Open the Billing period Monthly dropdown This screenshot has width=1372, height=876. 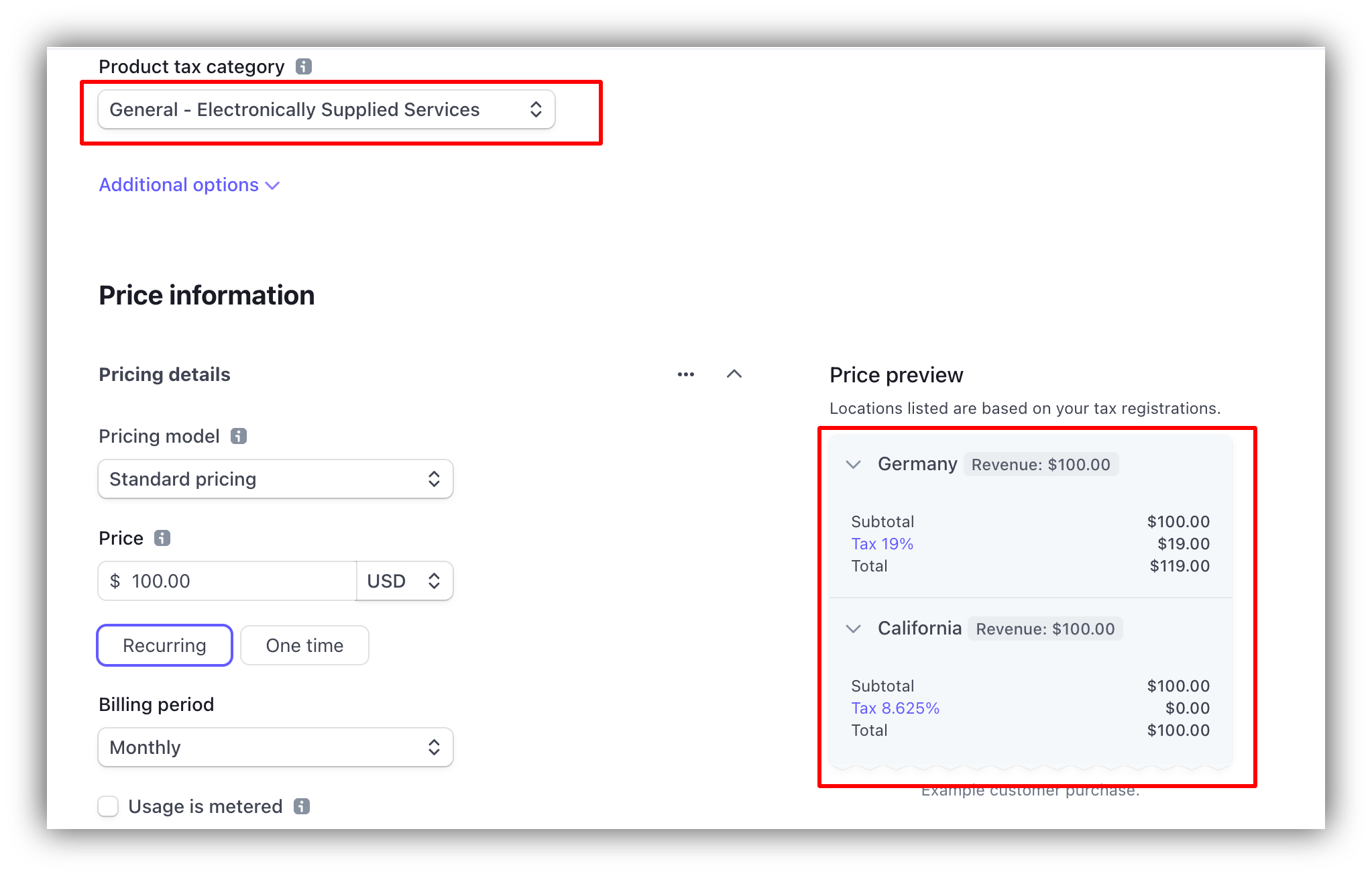click(x=275, y=747)
